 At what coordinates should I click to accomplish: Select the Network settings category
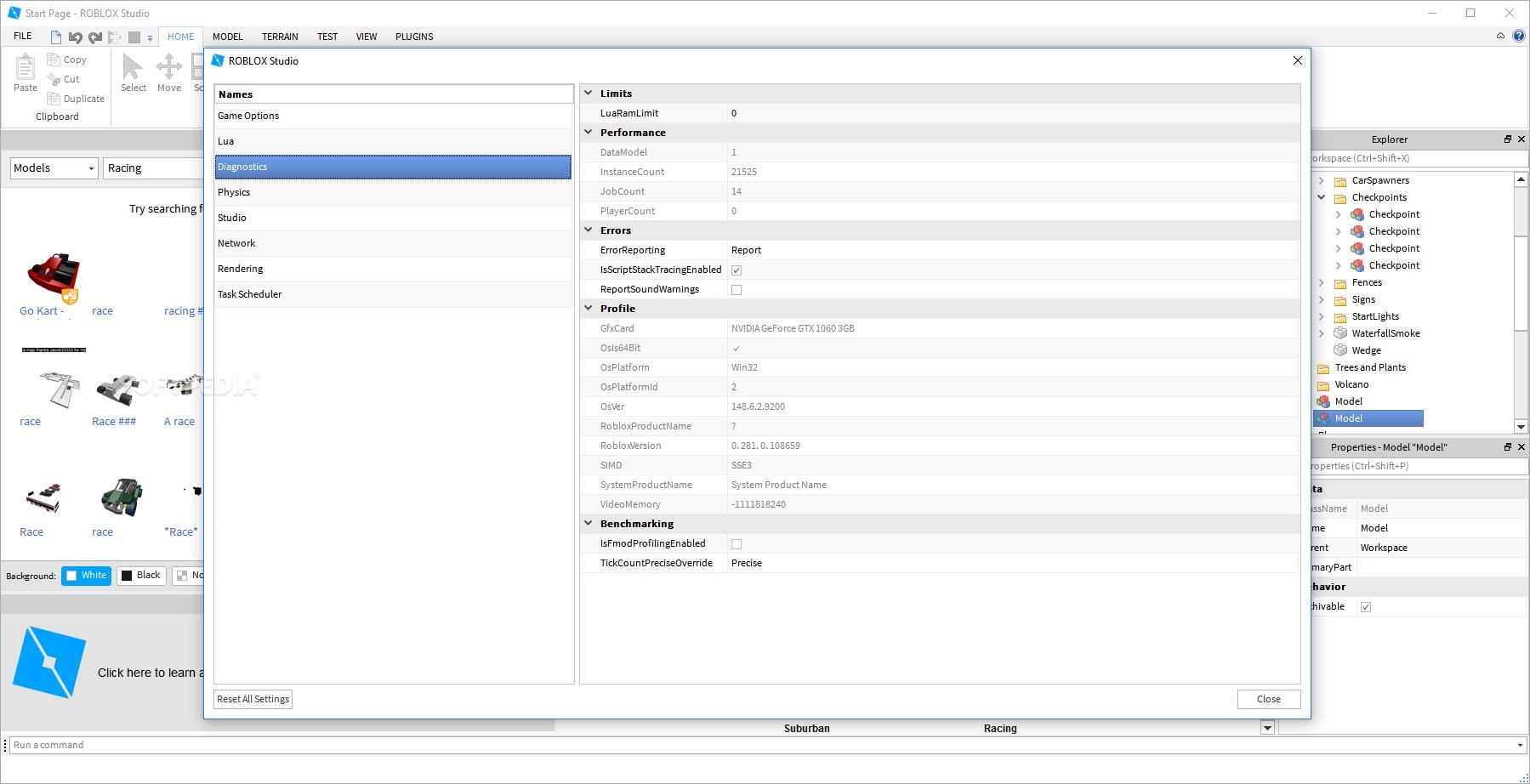pos(393,243)
